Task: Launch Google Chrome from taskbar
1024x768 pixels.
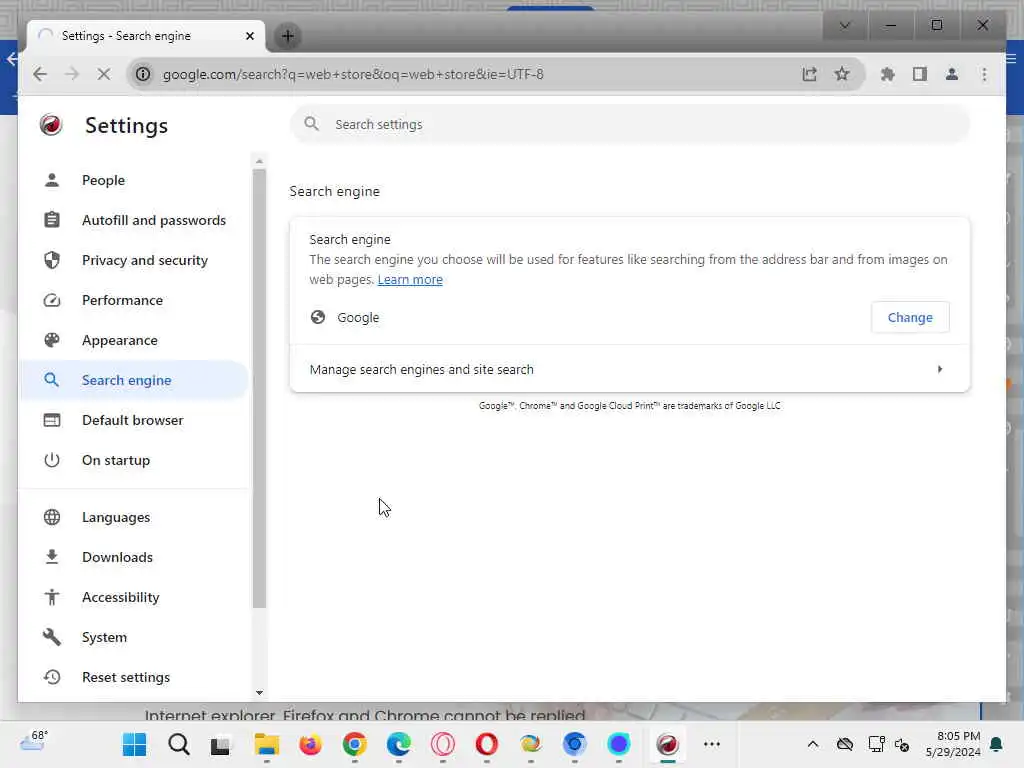Action: coord(355,744)
